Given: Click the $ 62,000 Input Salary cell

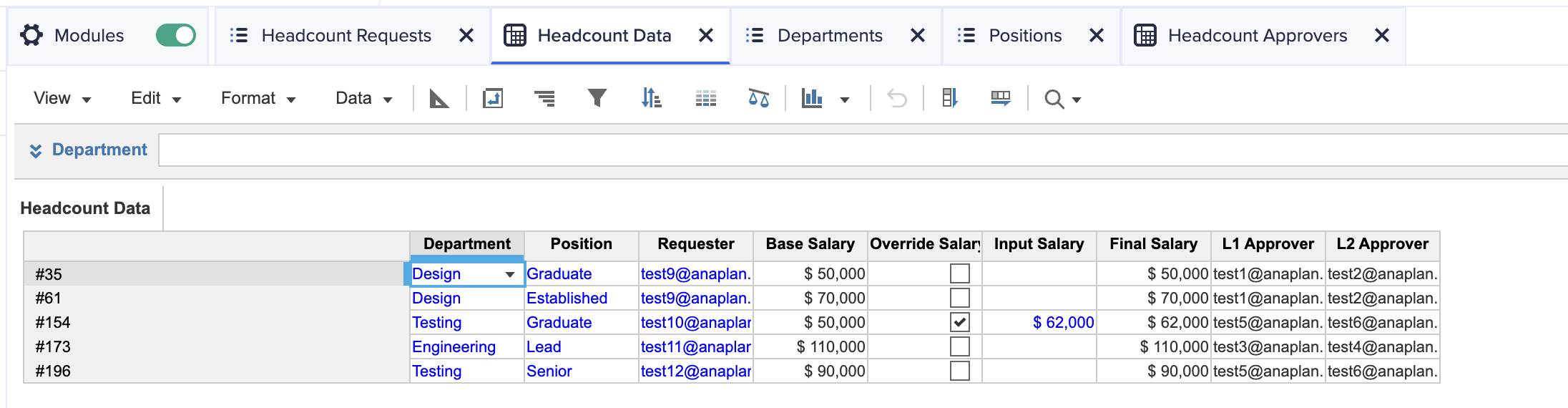Looking at the screenshot, I should 1039,322.
